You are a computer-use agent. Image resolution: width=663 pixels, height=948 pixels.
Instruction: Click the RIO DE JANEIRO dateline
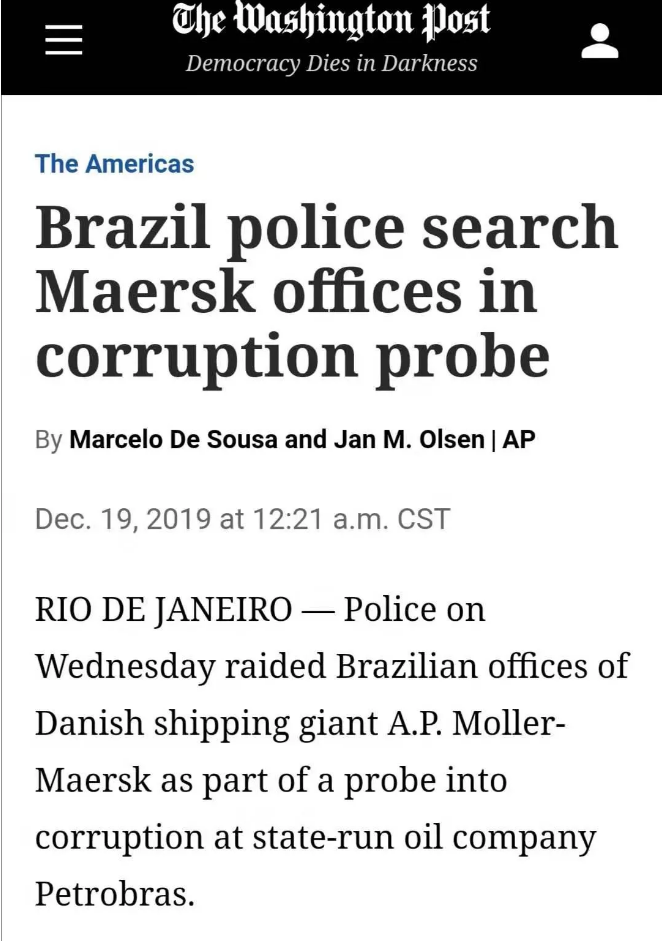(x=163, y=609)
